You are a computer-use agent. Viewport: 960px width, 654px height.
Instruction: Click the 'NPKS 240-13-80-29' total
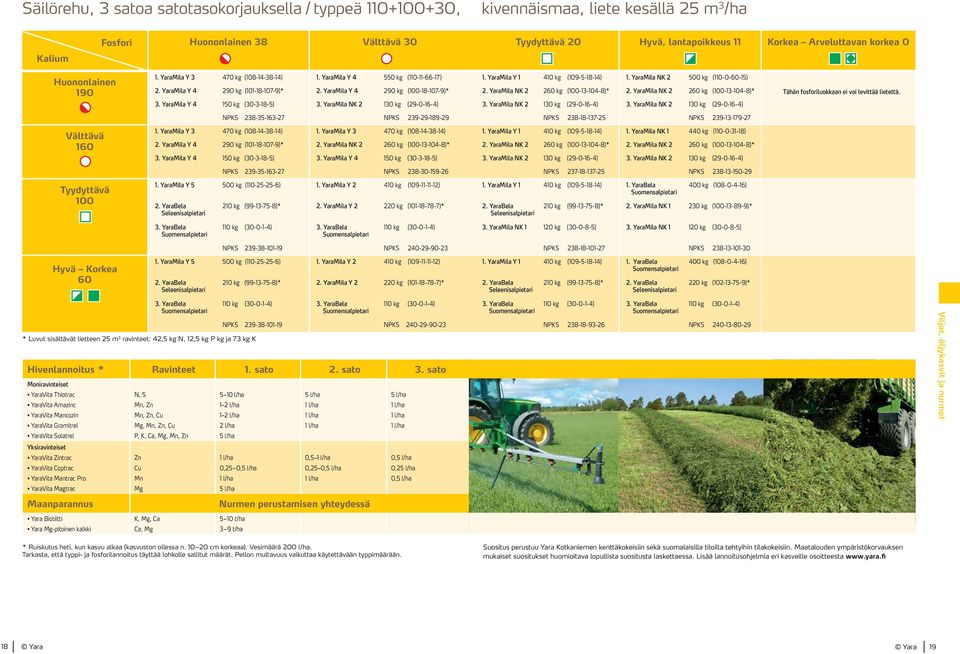pyautogui.click(x=720, y=325)
